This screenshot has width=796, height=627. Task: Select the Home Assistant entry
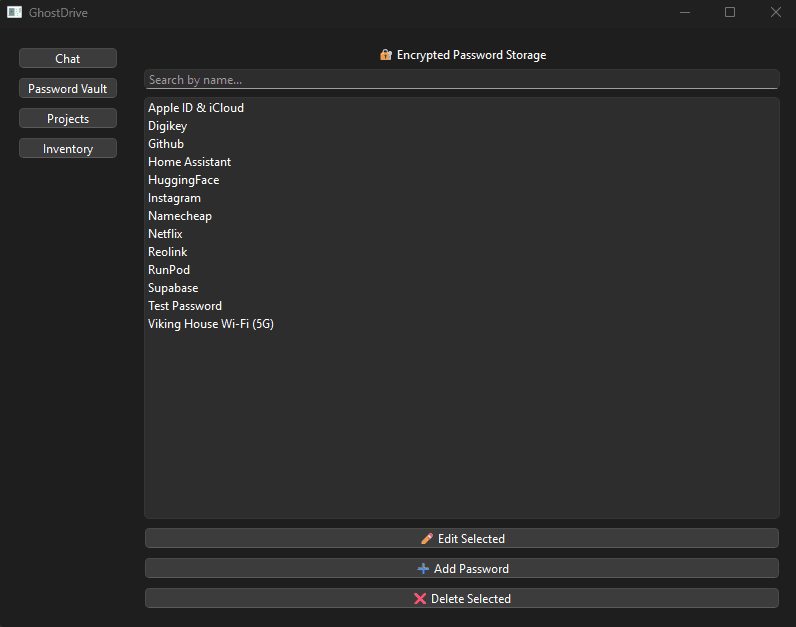click(461, 162)
